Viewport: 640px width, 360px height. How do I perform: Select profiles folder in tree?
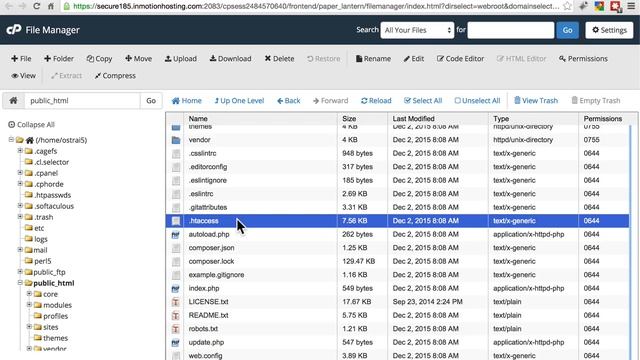point(56,316)
